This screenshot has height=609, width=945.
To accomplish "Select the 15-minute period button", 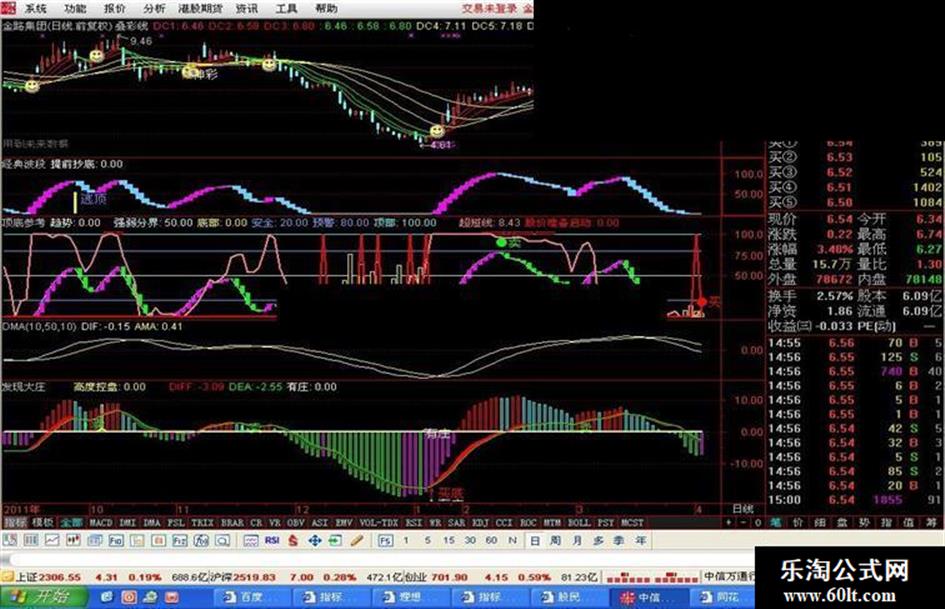I will [449, 541].
